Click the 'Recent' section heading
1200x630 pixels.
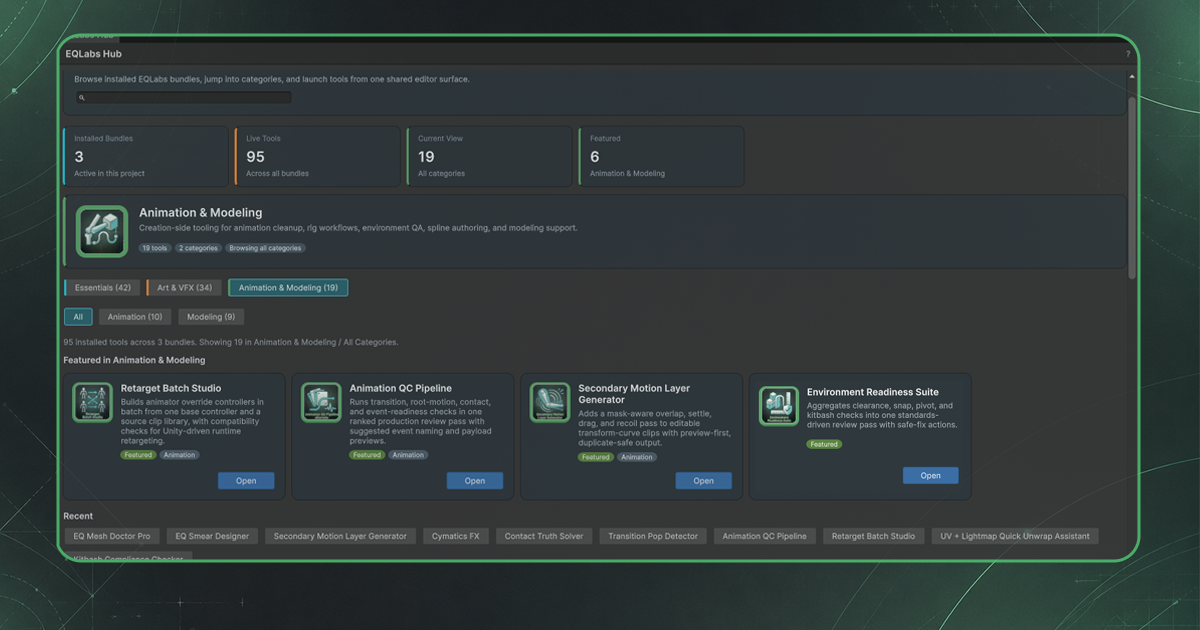tap(78, 516)
